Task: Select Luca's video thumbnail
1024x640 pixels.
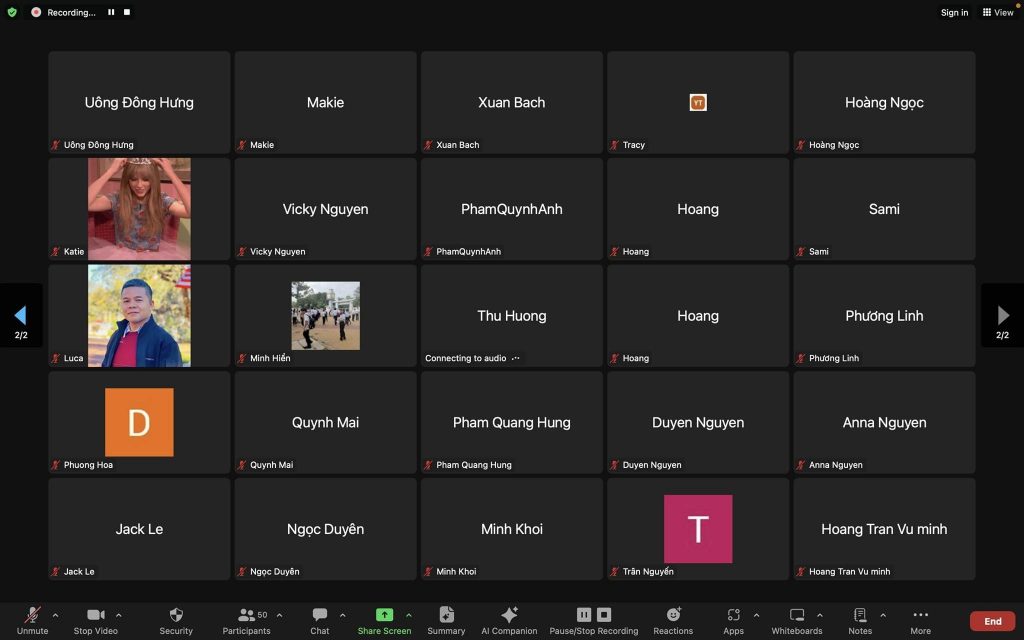Action: coord(139,316)
